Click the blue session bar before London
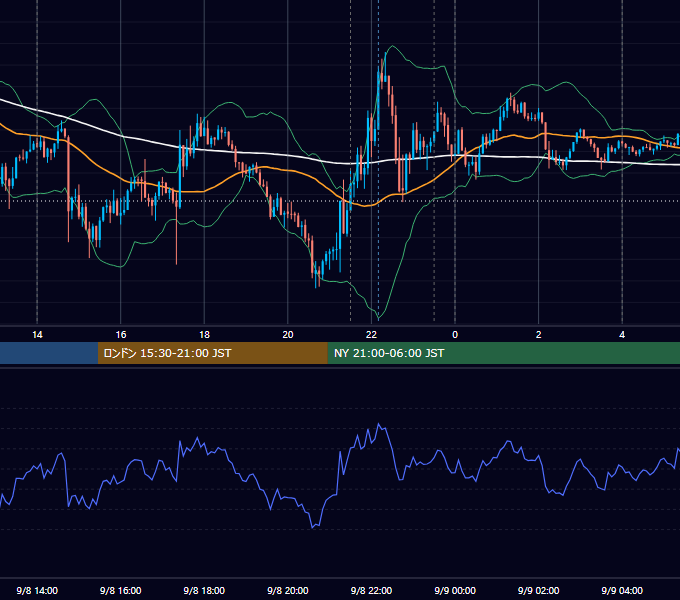Image resolution: width=680 pixels, height=600 pixels. pos(49,353)
